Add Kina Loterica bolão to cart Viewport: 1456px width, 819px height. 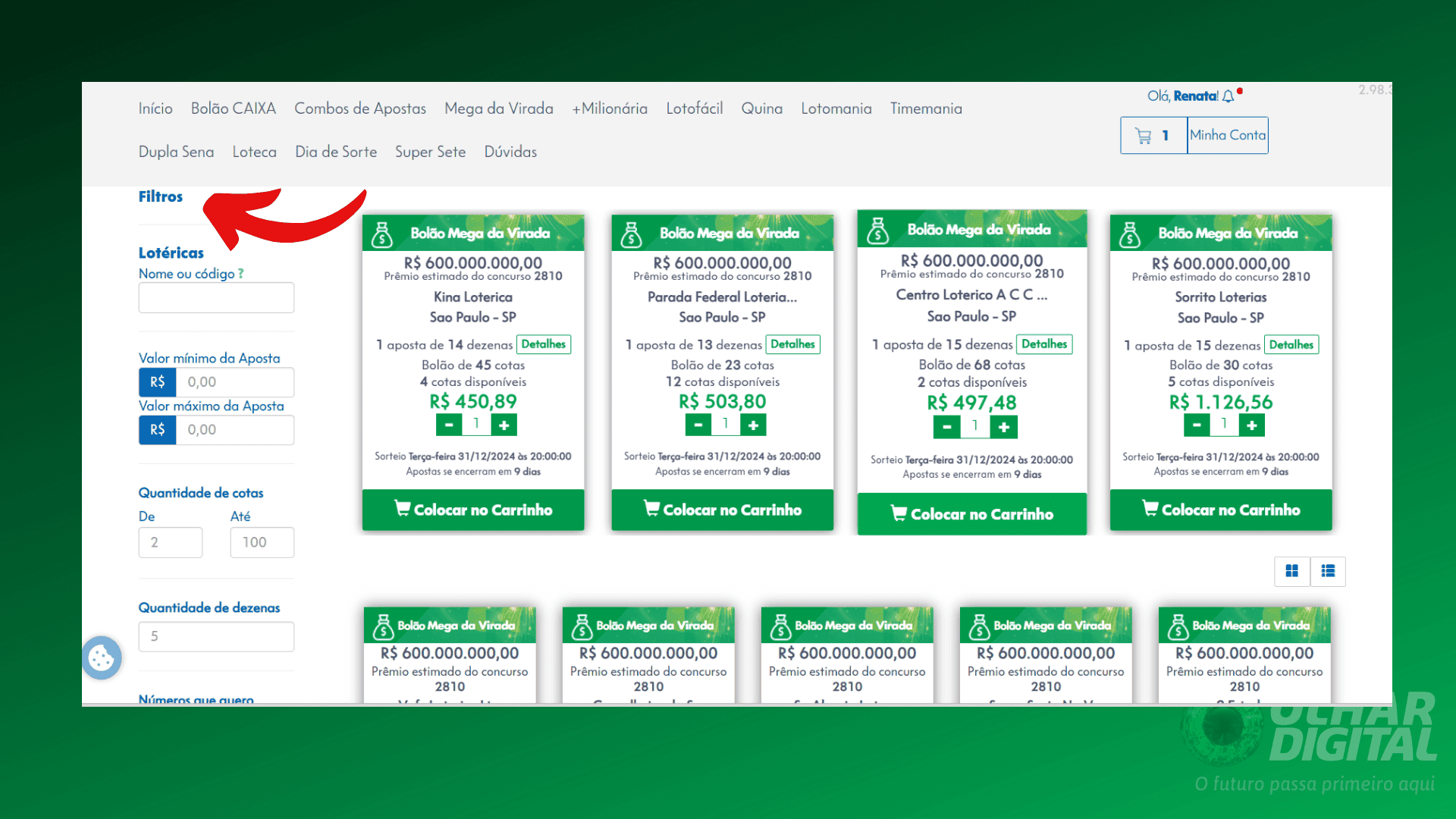point(473,510)
